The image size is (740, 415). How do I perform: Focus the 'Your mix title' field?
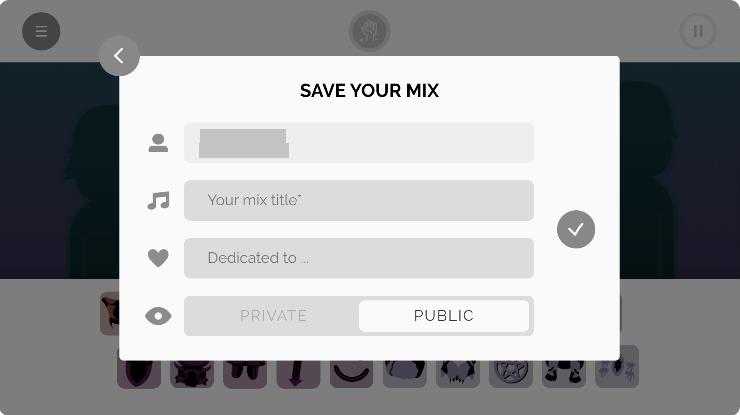(359, 200)
